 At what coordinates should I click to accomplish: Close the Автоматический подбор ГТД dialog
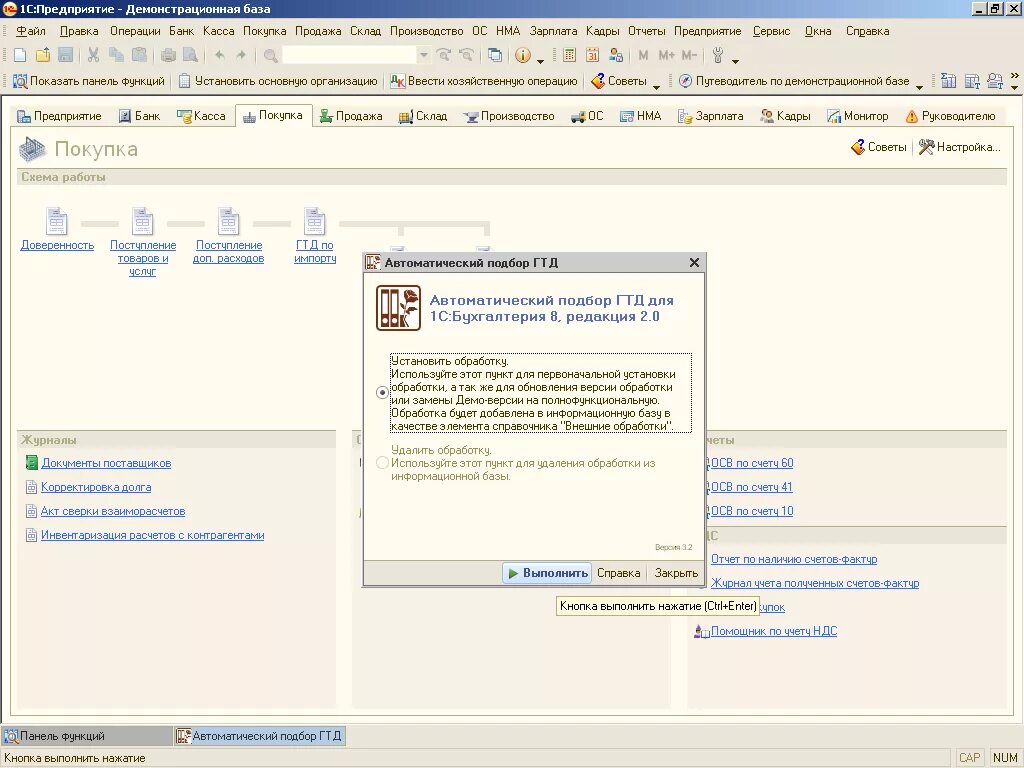click(x=694, y=263)
